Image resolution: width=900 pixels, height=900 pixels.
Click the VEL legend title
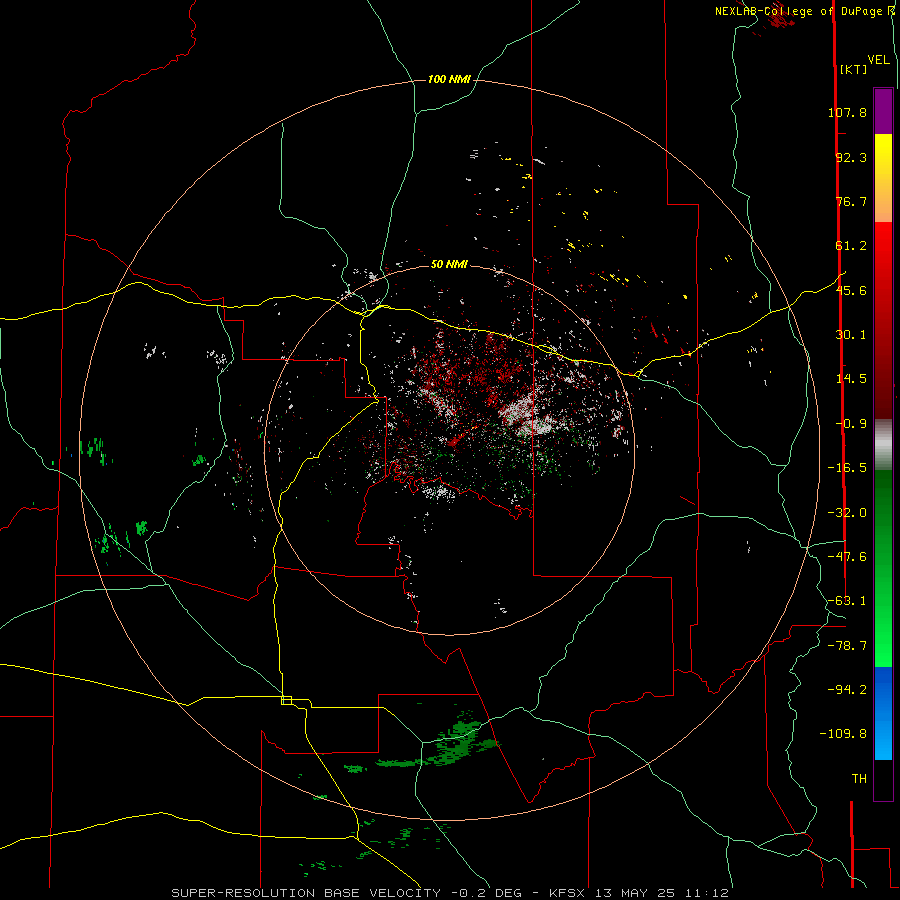click(x=878, y=60)
